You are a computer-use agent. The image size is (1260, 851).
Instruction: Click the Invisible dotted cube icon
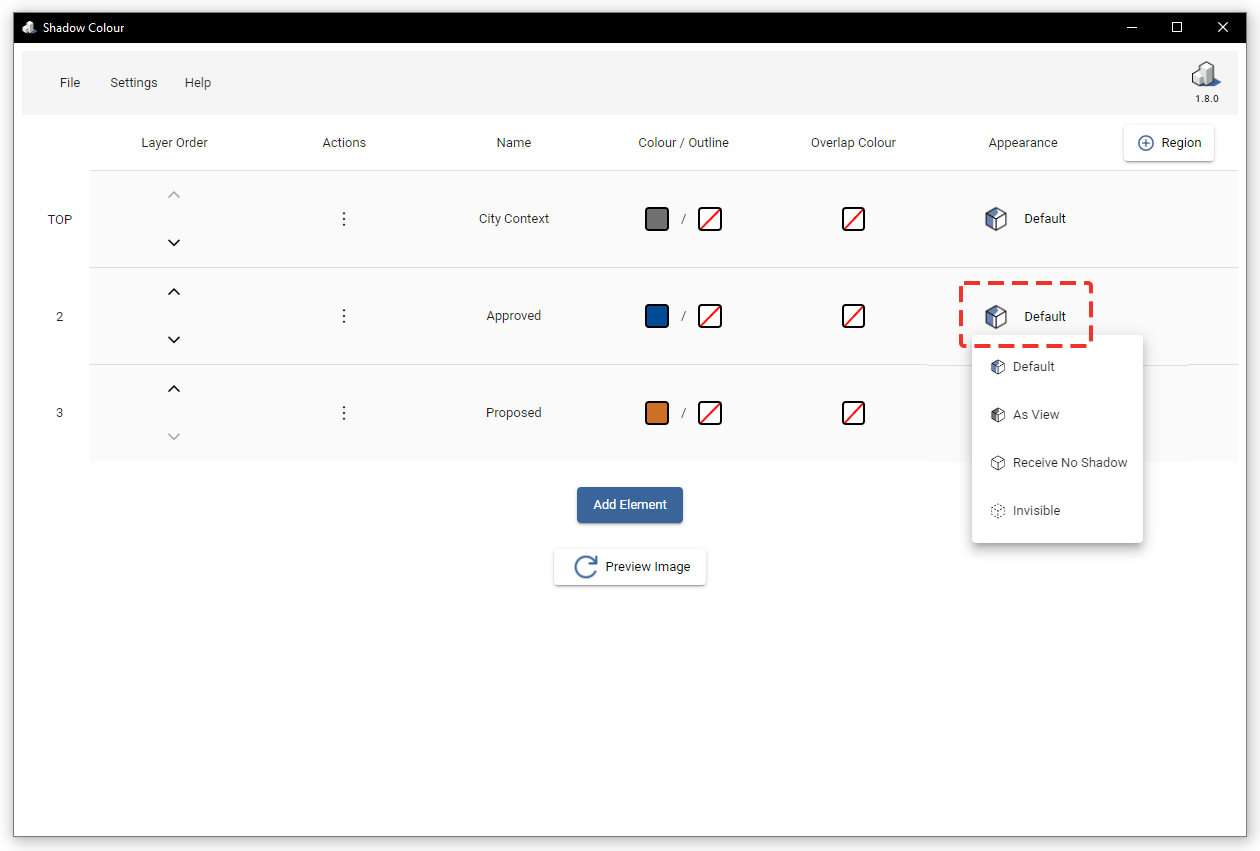pyautogui.click(x=997, y=510)
